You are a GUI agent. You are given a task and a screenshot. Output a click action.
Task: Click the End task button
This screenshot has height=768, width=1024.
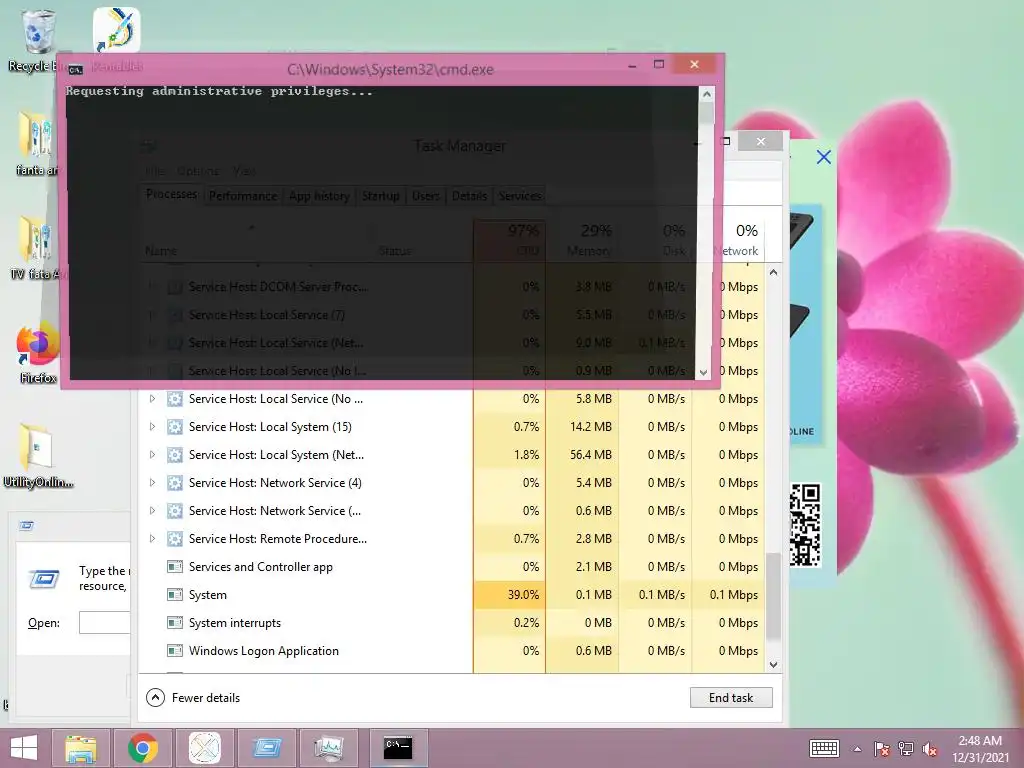point(731,697)
